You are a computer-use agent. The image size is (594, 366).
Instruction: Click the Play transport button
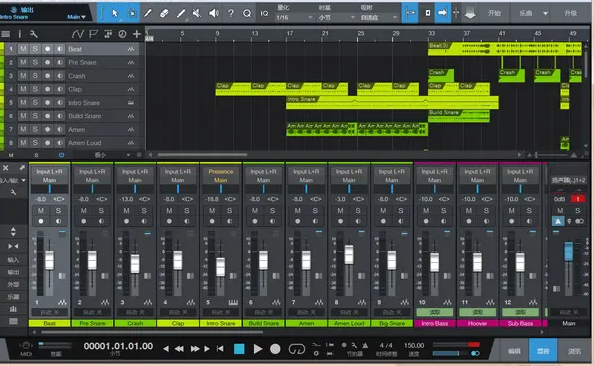pyautogui.click(x=258, y=349)
